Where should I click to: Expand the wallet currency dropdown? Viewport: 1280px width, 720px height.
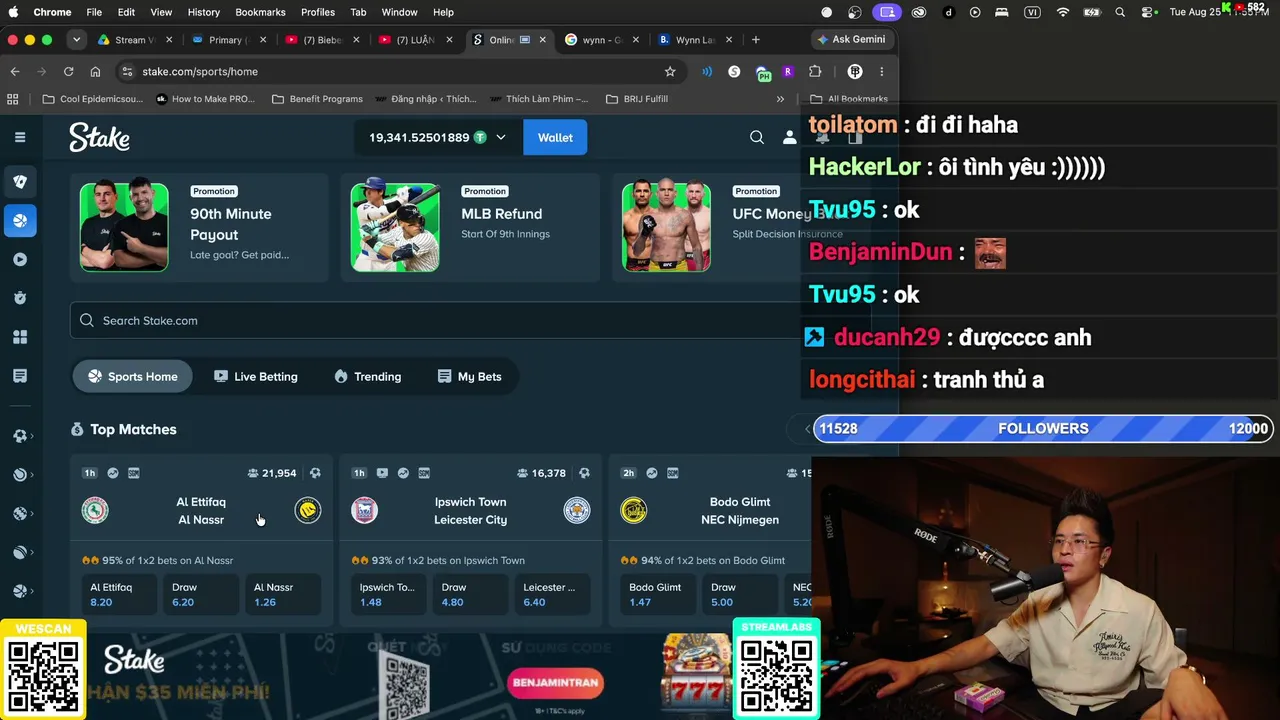click(501, 137)
